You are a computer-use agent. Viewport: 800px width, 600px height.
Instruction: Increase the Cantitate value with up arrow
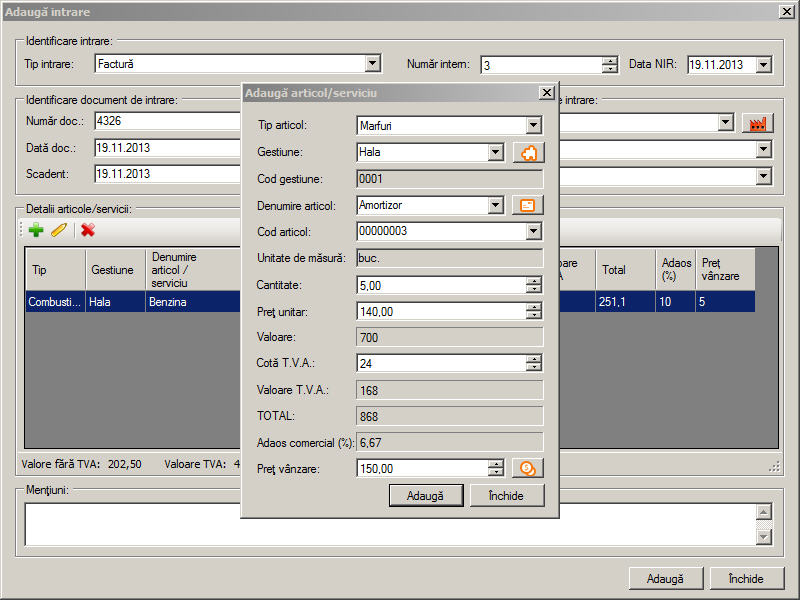[535, 281]
